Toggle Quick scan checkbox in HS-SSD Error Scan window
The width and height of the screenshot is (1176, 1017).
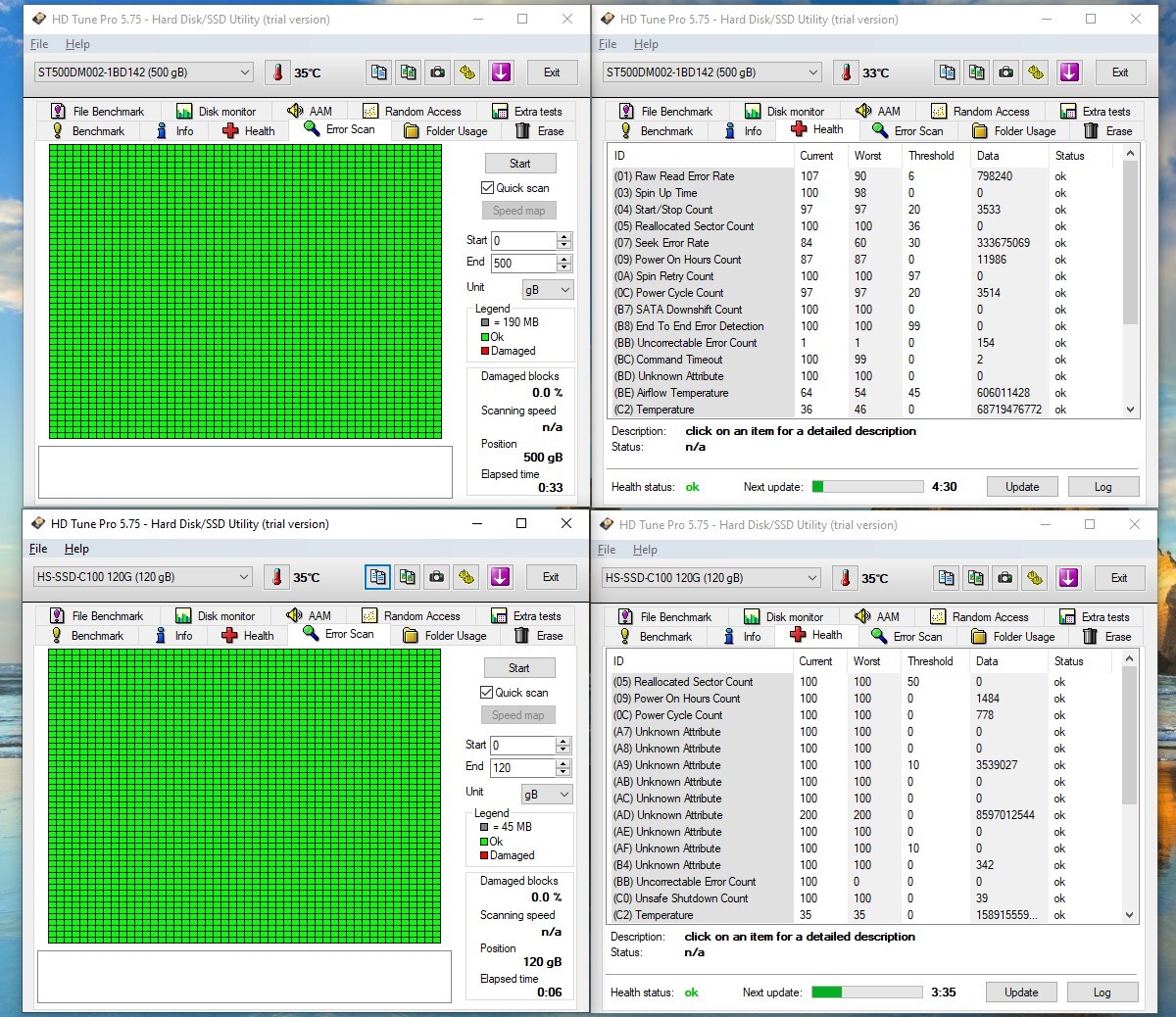tap(486, 693)
